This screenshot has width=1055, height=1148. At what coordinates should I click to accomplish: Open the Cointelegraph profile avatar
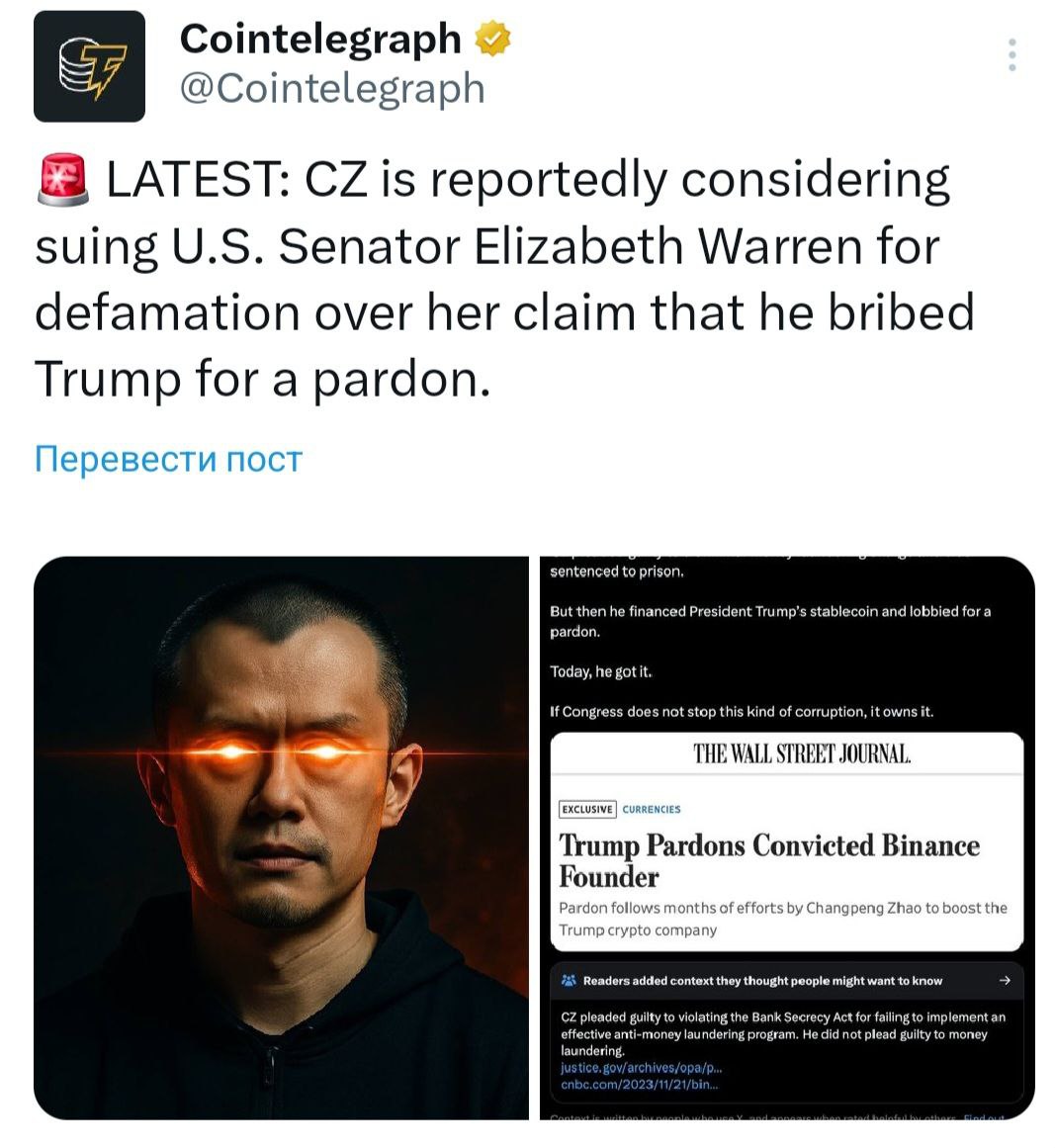tap(89, 66)
